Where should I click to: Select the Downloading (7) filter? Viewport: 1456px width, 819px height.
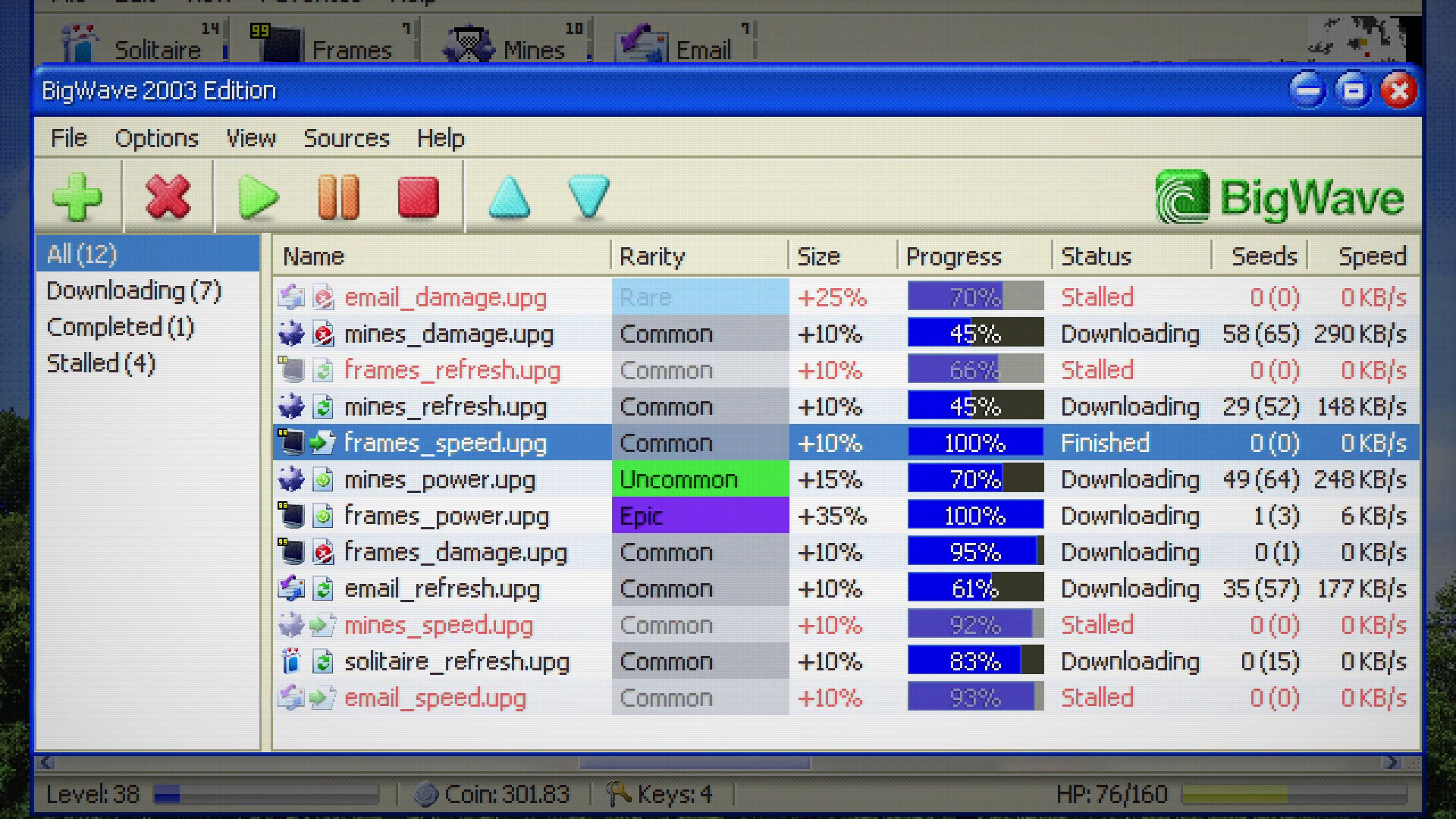[133, 290]
